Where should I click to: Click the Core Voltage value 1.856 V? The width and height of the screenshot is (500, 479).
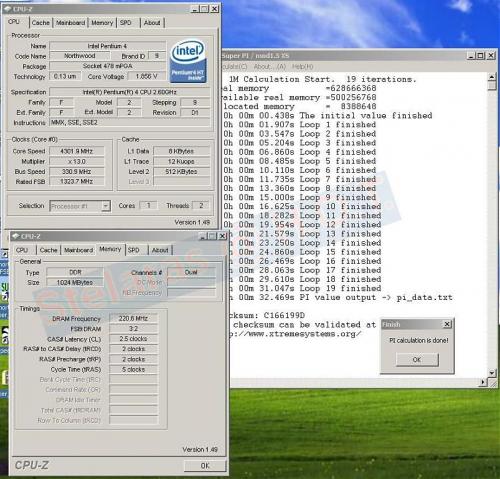(146, 76)
